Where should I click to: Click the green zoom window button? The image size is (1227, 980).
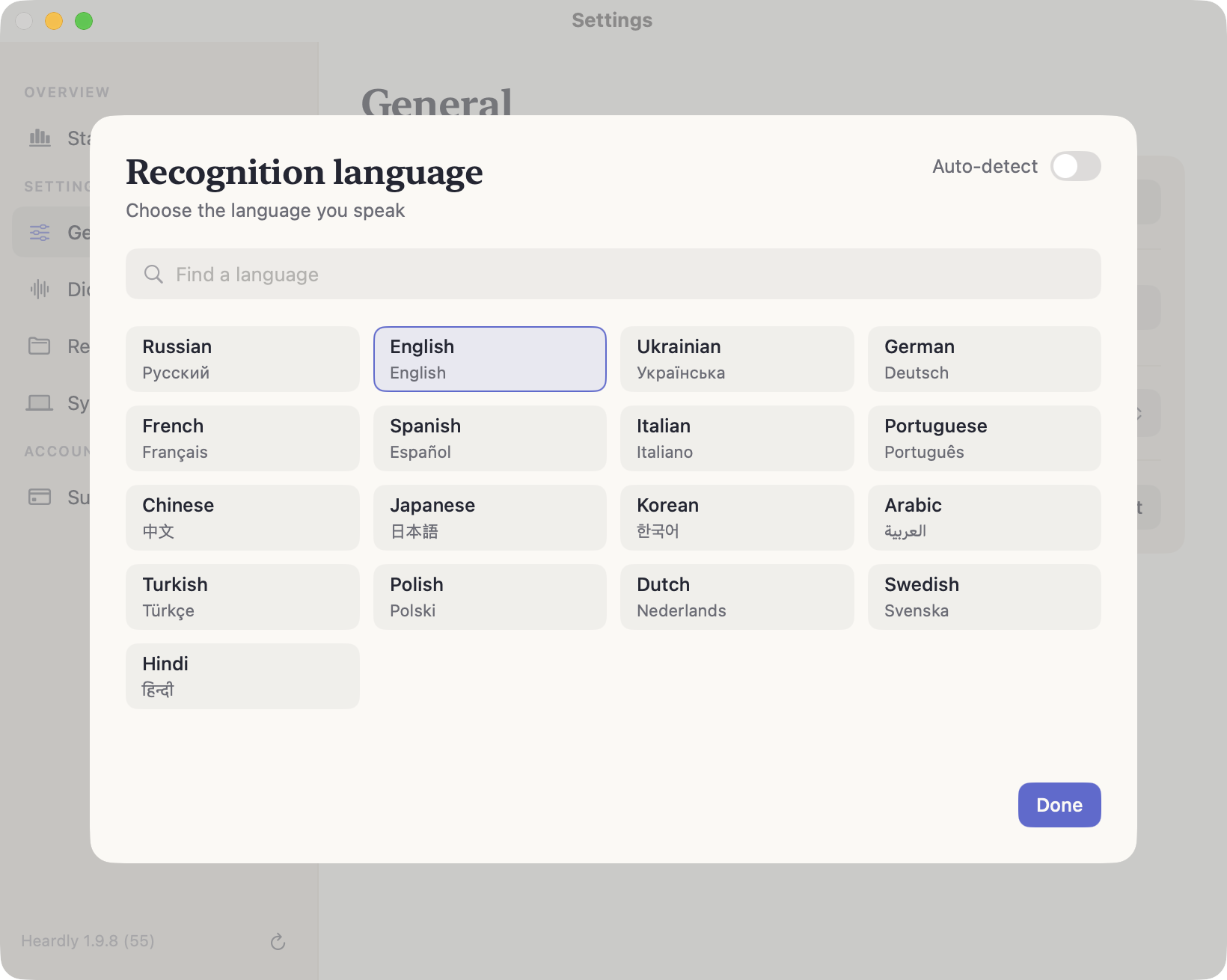click(x=84, y=21)
